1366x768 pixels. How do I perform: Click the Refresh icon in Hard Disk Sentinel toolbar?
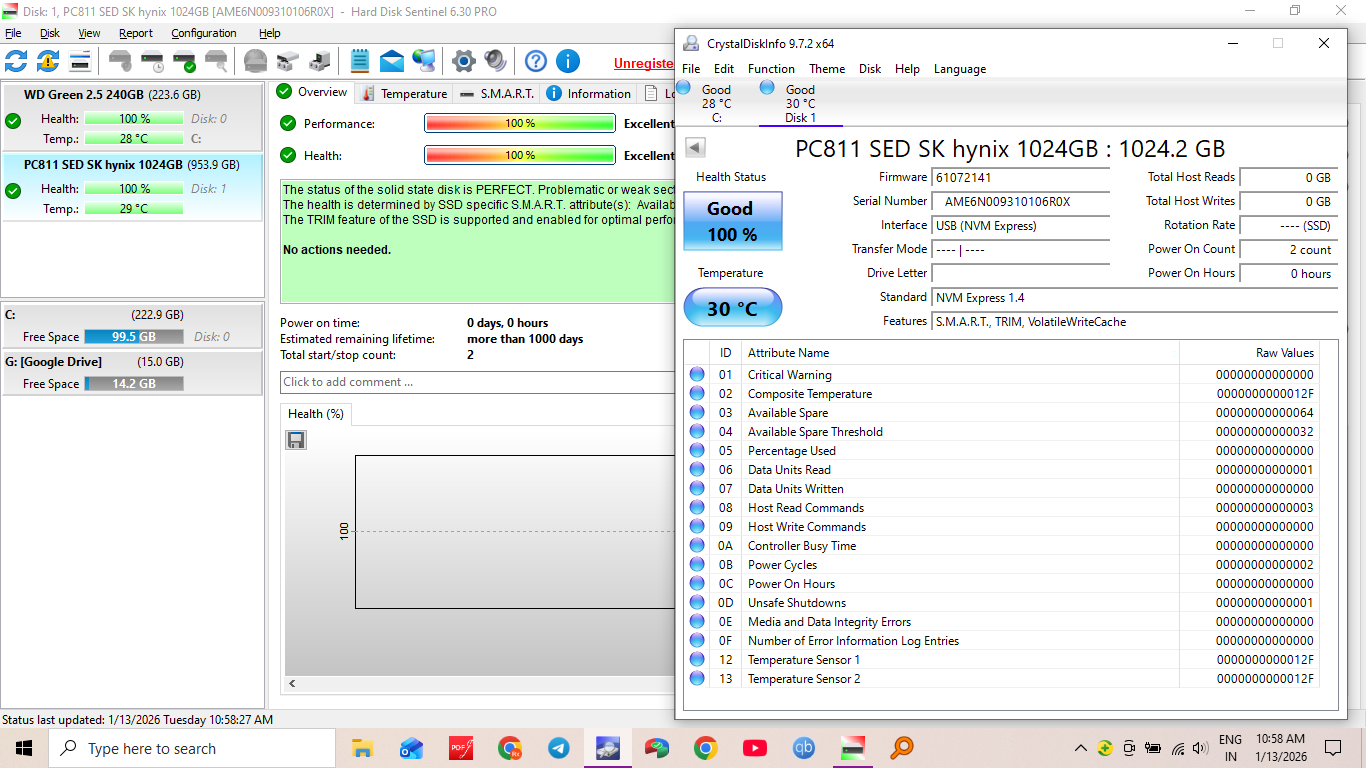(17, 61)
